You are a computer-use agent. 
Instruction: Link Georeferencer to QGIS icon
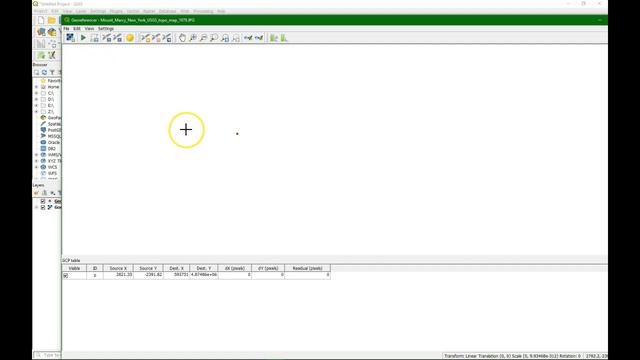[248, 38]
